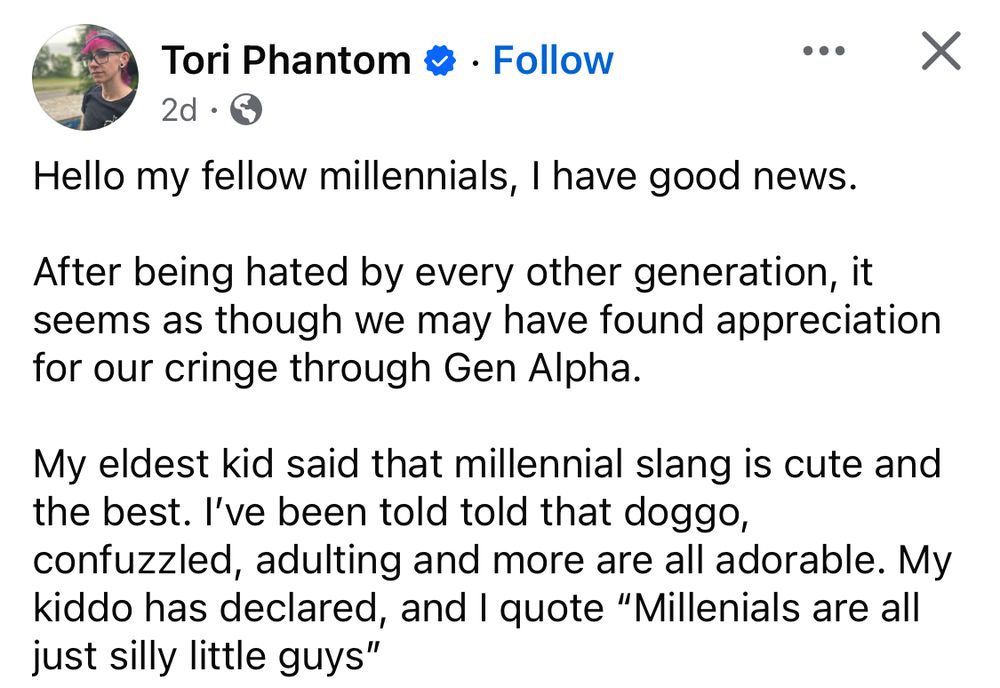This screenshot has width=1000, height=688.
Task: Open the post's 2d timestamp
Action: [x=179, y=110]
